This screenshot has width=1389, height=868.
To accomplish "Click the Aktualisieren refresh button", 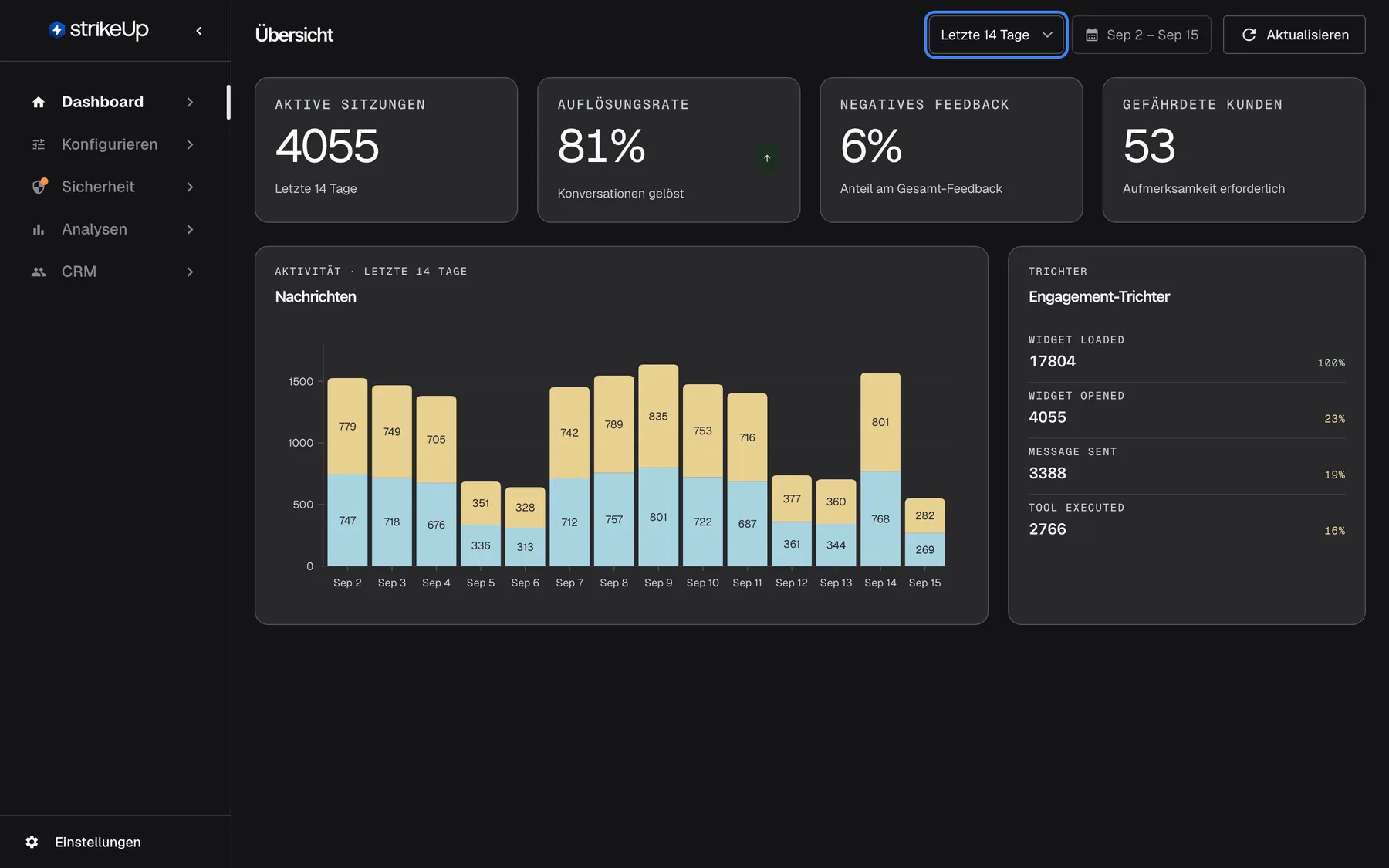I will pyautogui.click(x=1294, y=35).
